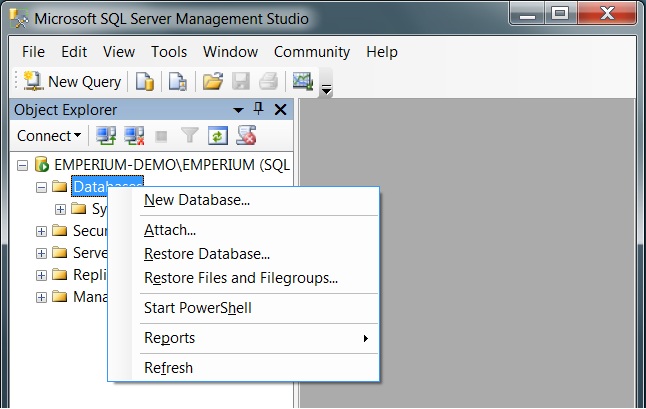Screen dimensions: 646x409
Task: Close the Object Explorer panel
Action: click(280, 110)
